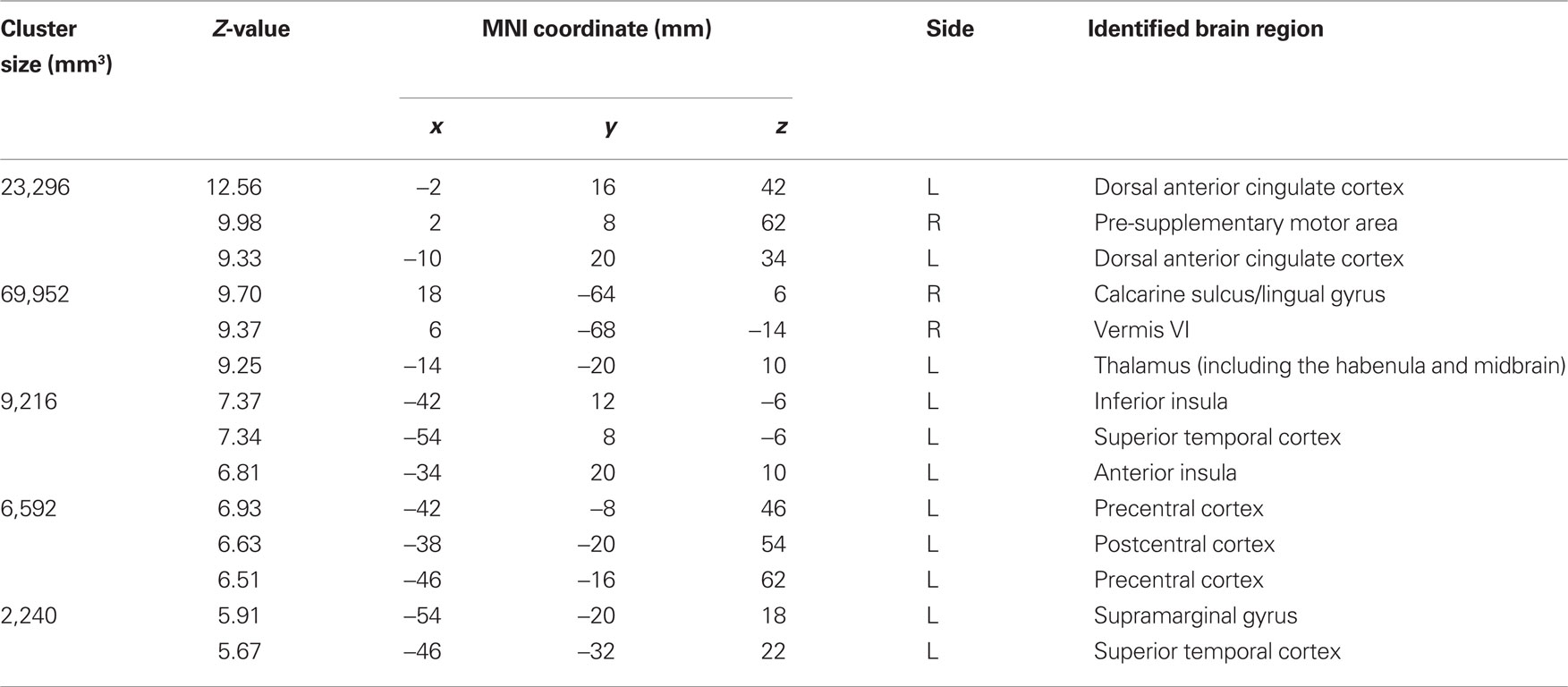Click the Side column header
1568x687 pixels.
pos(950,29)
